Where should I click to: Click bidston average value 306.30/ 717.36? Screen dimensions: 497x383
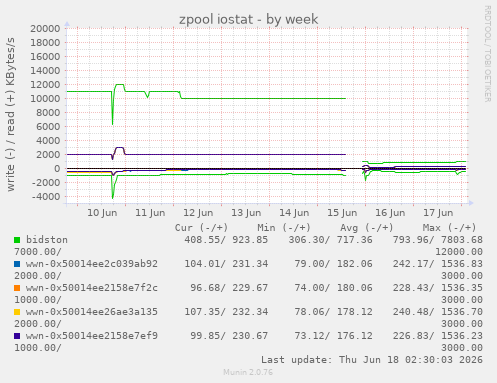coord(331,240)
